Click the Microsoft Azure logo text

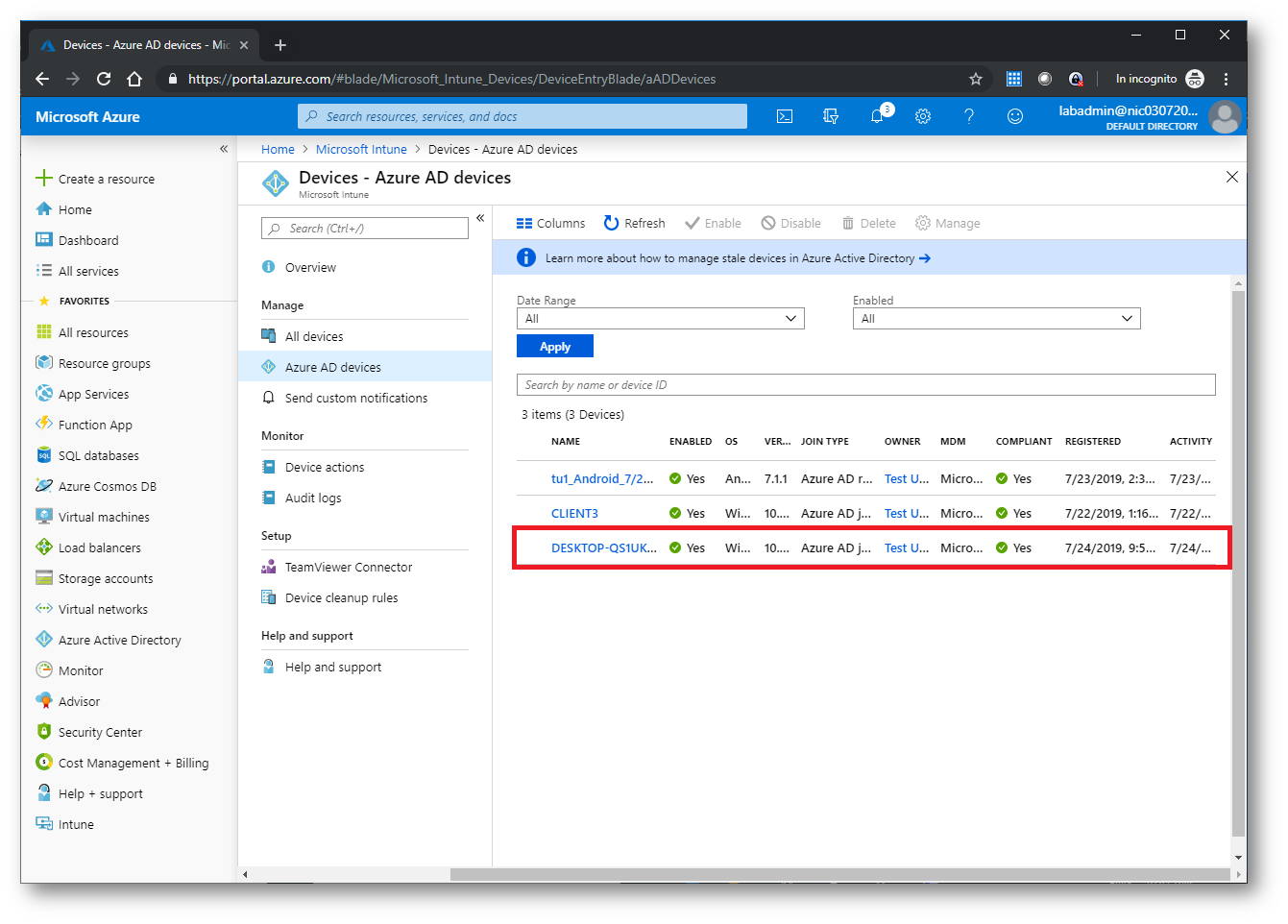pos(87,116)
